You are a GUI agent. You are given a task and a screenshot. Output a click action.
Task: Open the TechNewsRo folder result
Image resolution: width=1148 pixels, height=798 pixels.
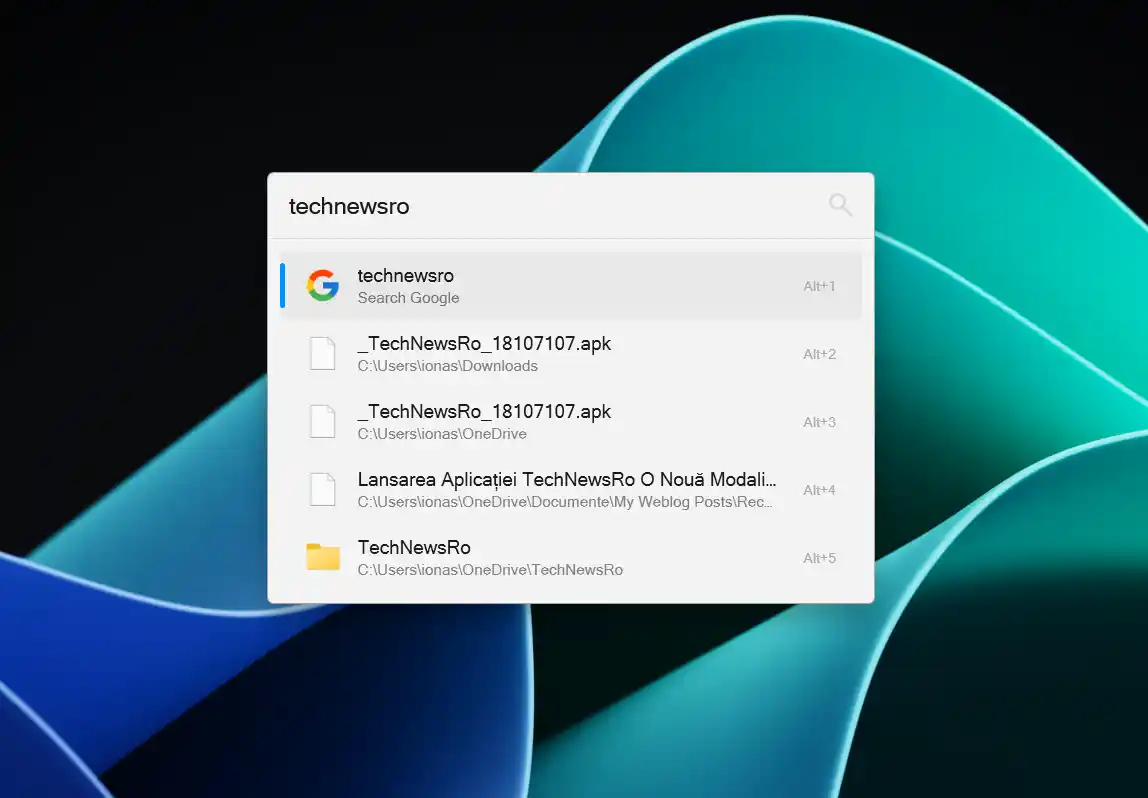tap(414, 547)
